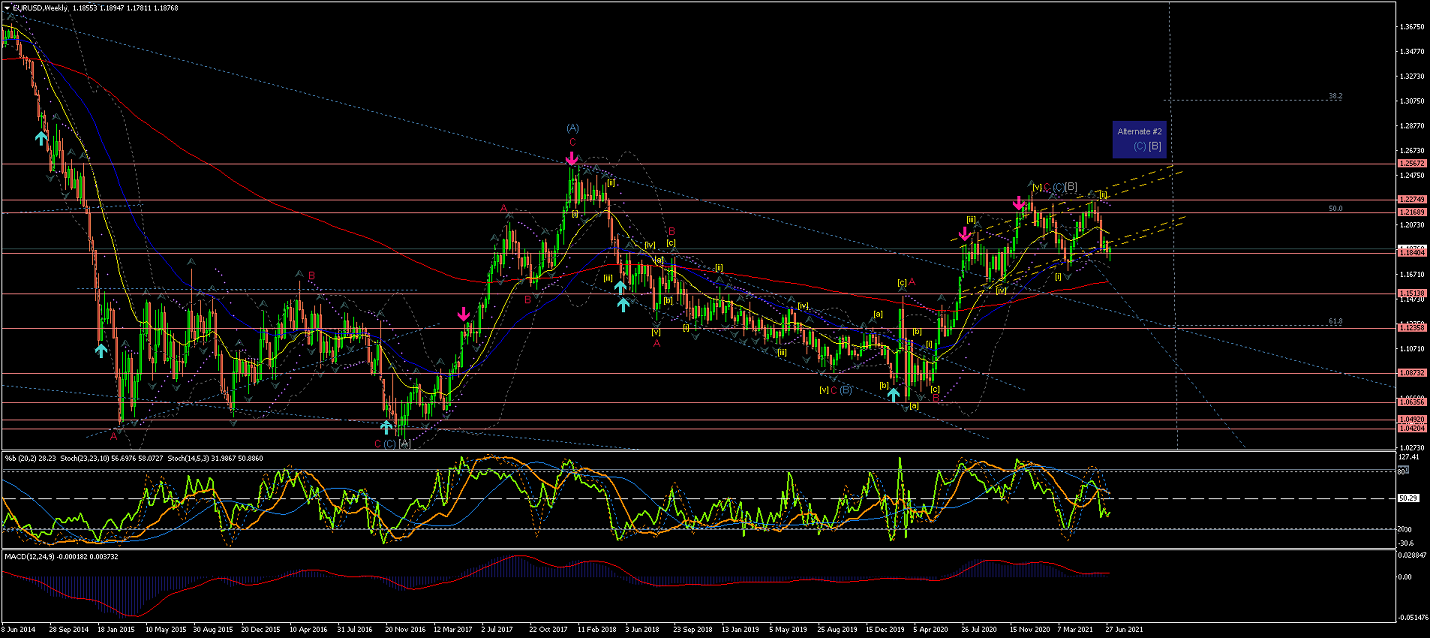1430x638 pixels.
Task: Click the 1.15138 price level tag
Action: tap(1411, 293)
